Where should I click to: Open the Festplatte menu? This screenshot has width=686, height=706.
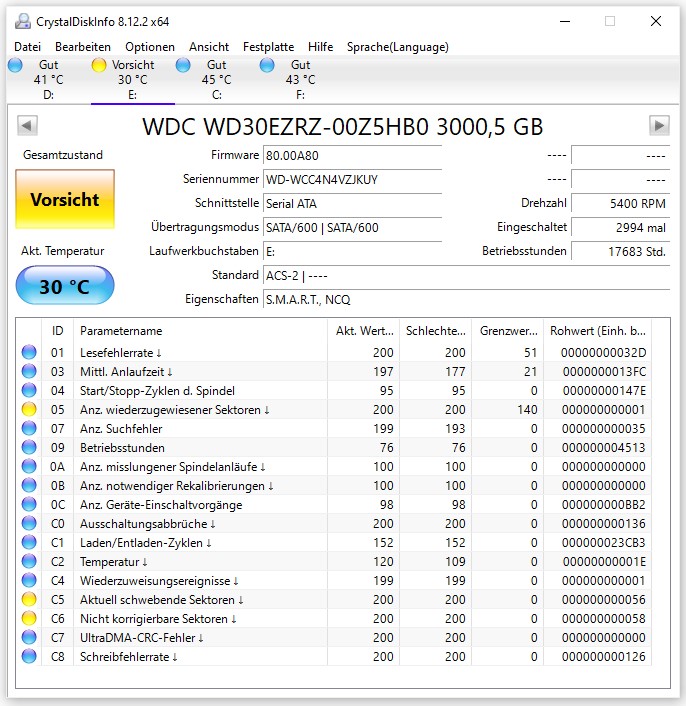268,47
